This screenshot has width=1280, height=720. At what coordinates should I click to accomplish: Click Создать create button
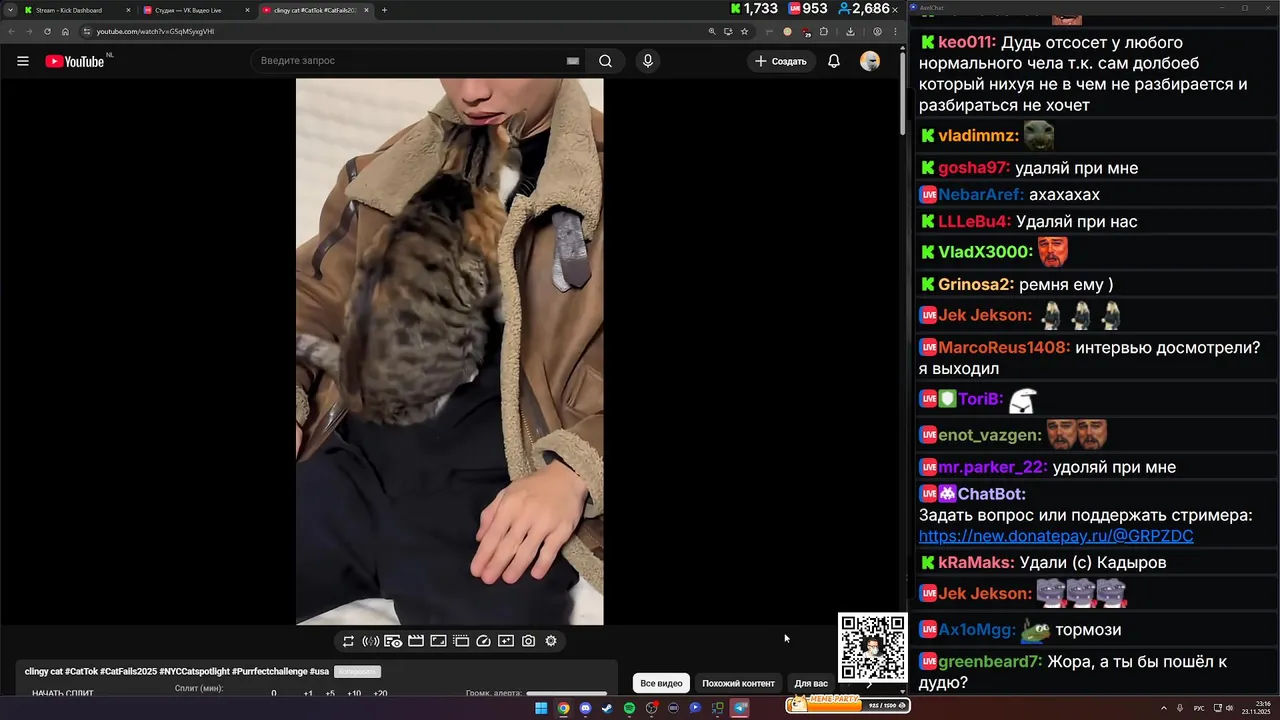click(780, 61)
